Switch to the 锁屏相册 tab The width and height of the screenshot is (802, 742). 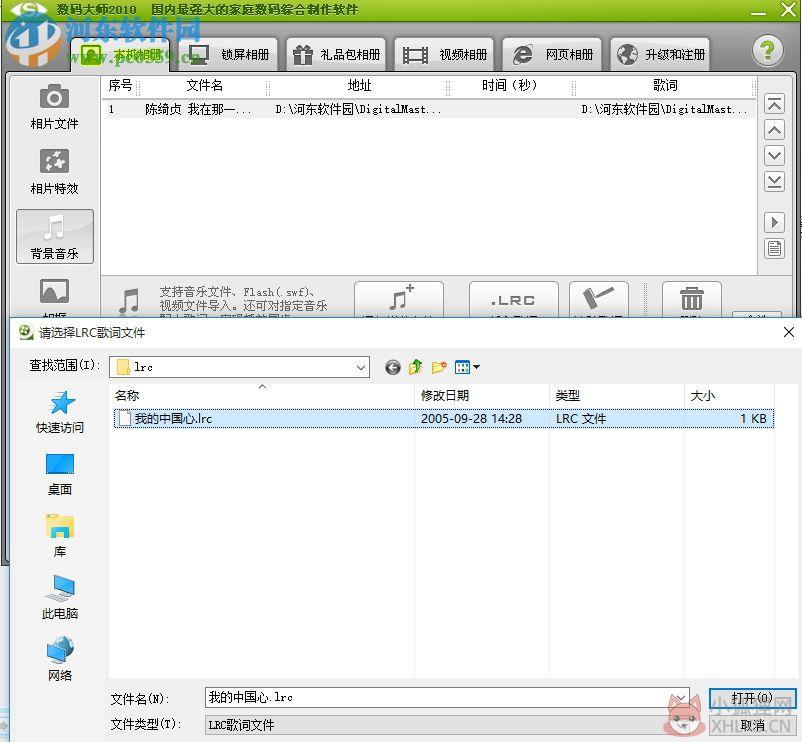(230, 54)
